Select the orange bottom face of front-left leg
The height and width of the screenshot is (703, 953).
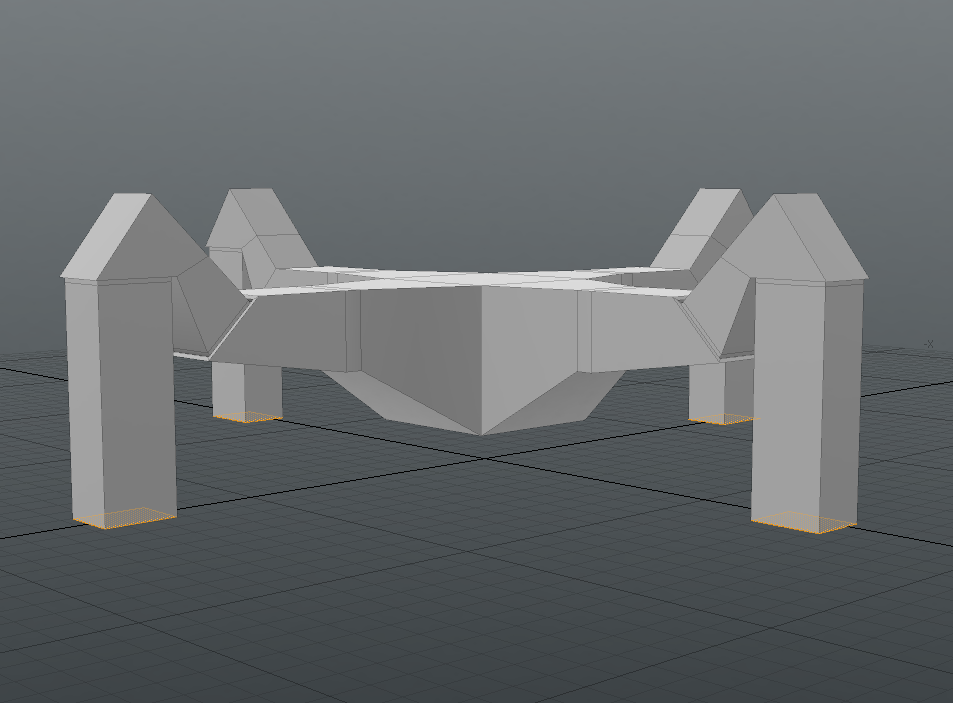click(125, 518)
